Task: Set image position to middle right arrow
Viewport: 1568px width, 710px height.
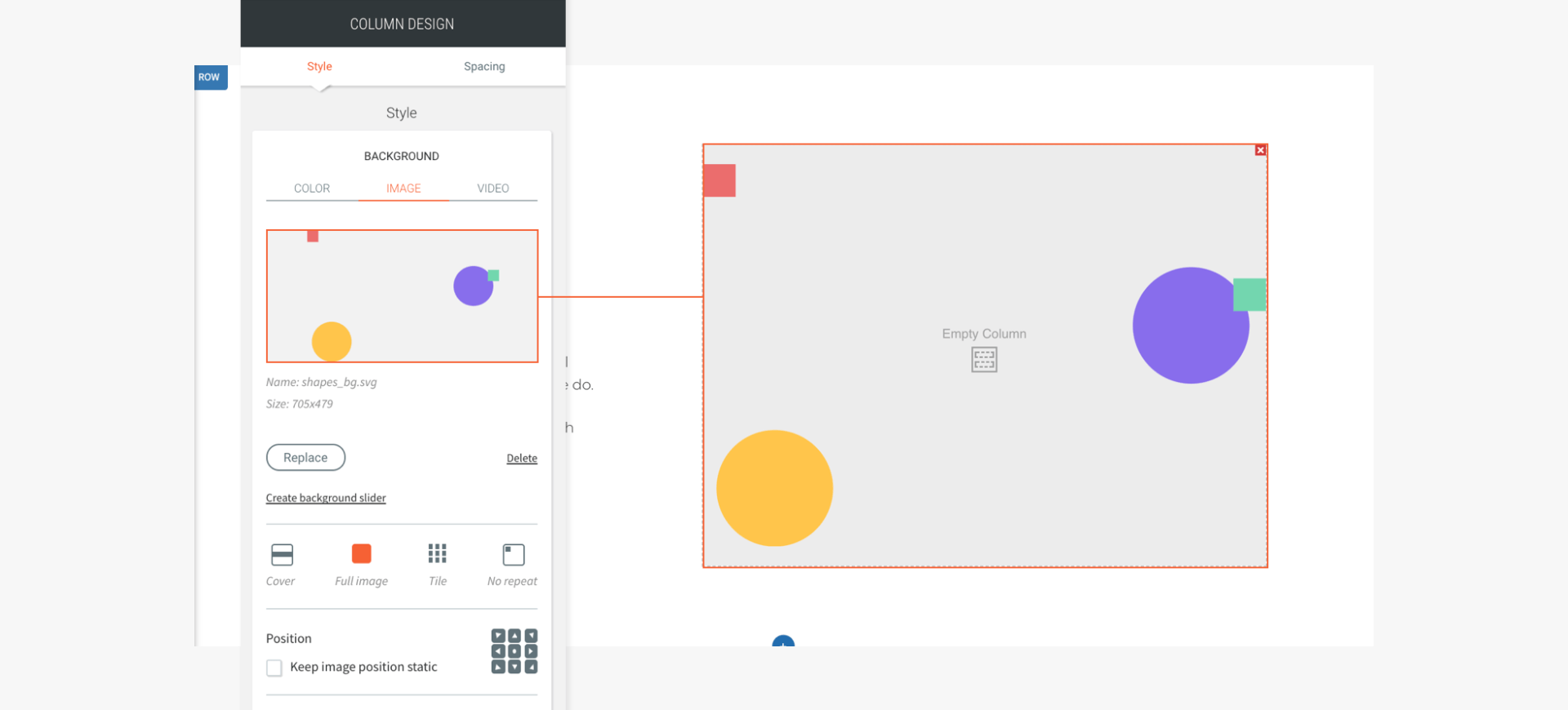Action: coord(531,651)
